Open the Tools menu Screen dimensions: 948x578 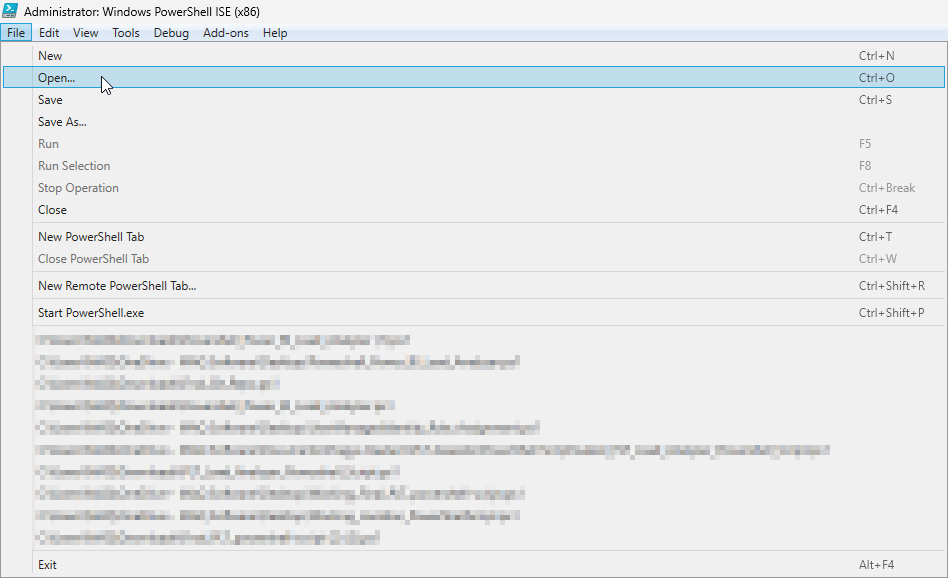point(126,33)
